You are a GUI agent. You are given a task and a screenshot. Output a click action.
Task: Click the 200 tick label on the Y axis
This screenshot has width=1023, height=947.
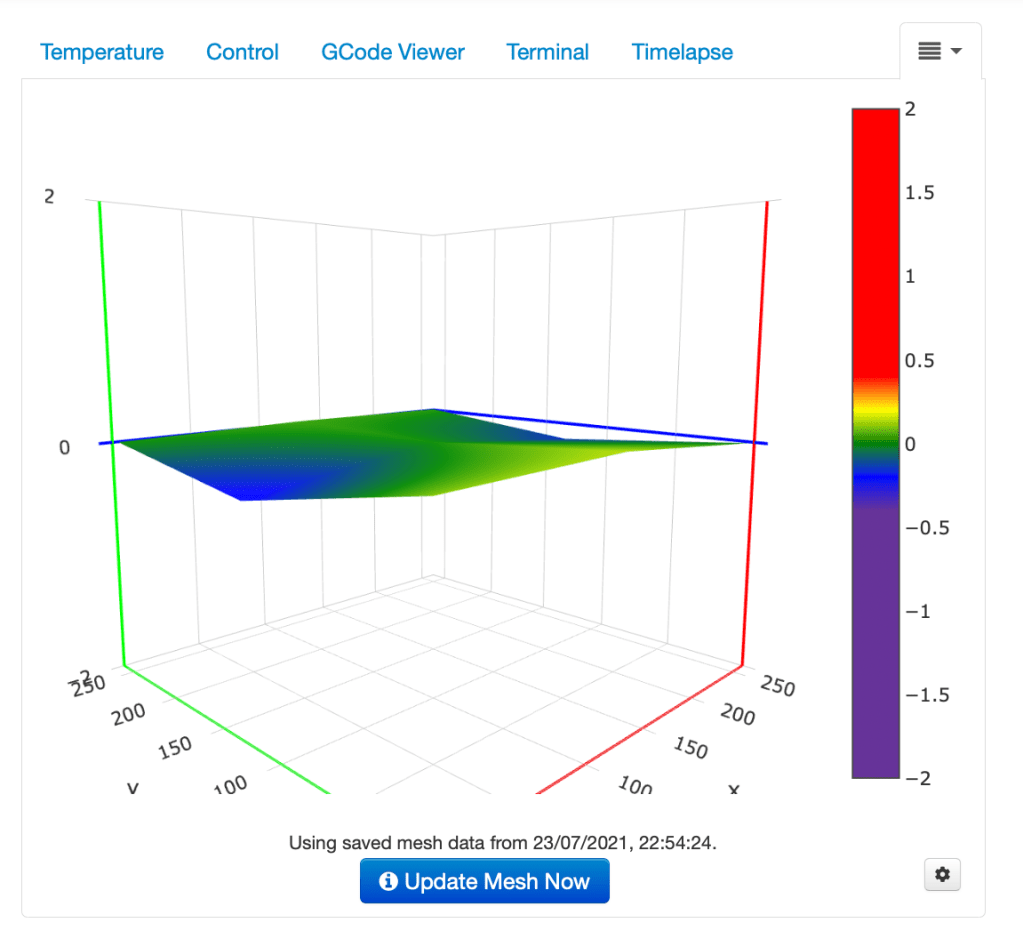[128, 713]
